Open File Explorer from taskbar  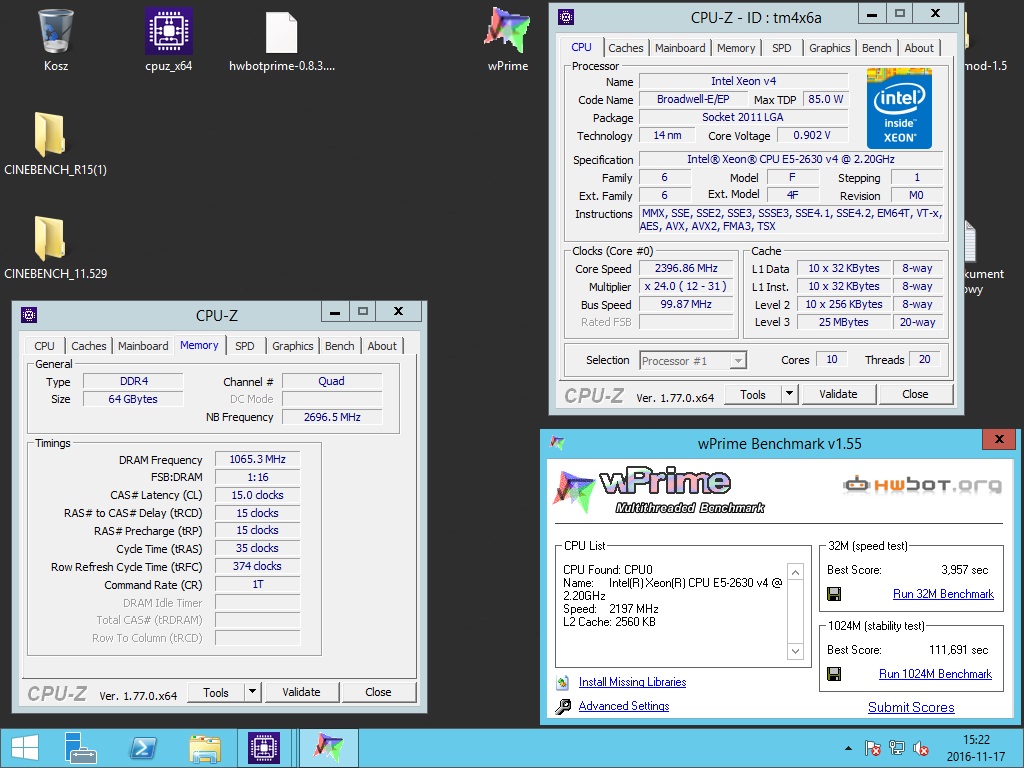(204, 748)
